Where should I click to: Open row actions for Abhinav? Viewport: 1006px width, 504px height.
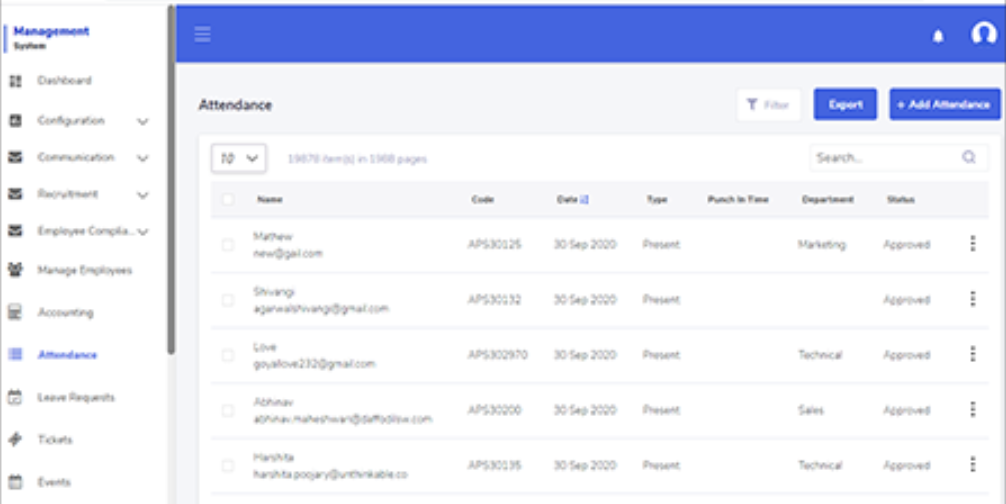[973, 409]
